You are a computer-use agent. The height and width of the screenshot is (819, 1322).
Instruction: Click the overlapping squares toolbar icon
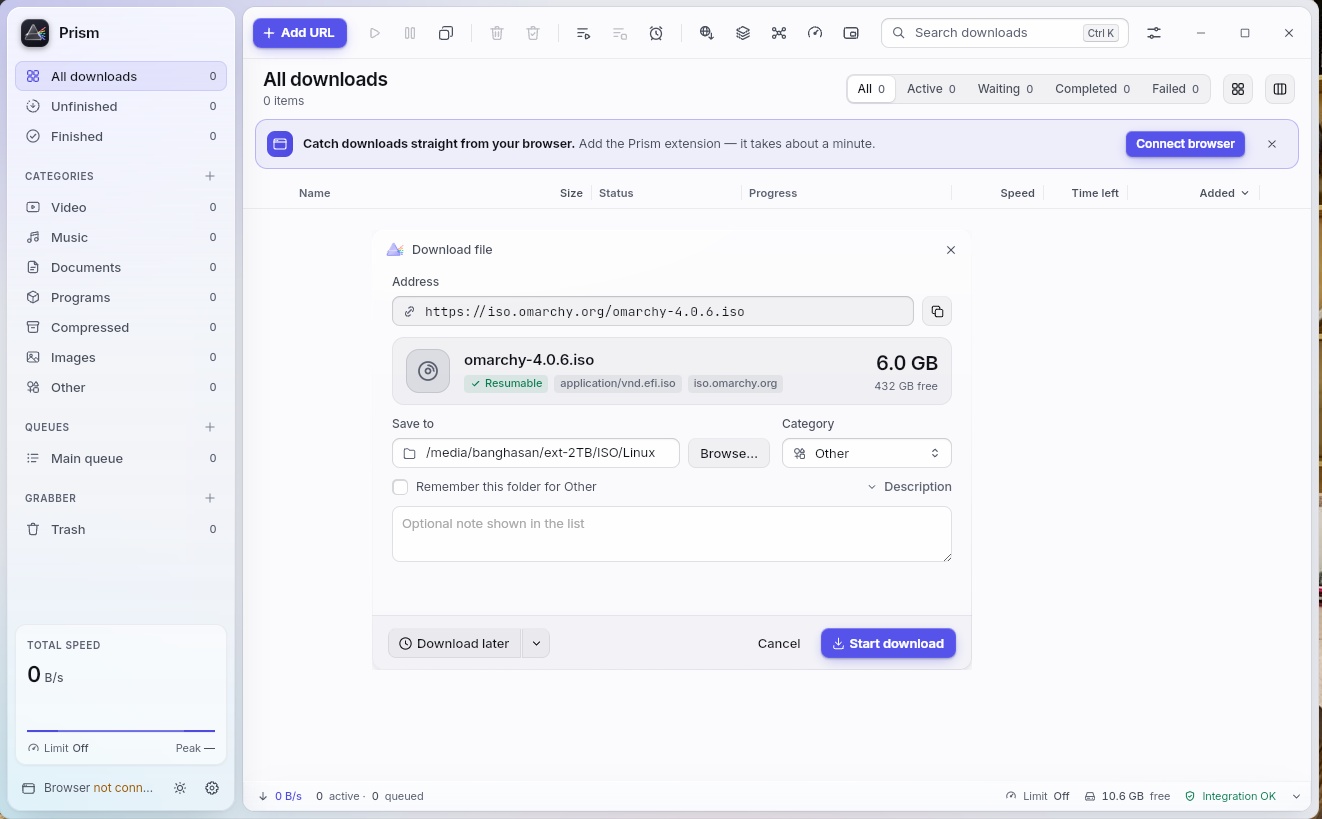(x=446, y=33)
